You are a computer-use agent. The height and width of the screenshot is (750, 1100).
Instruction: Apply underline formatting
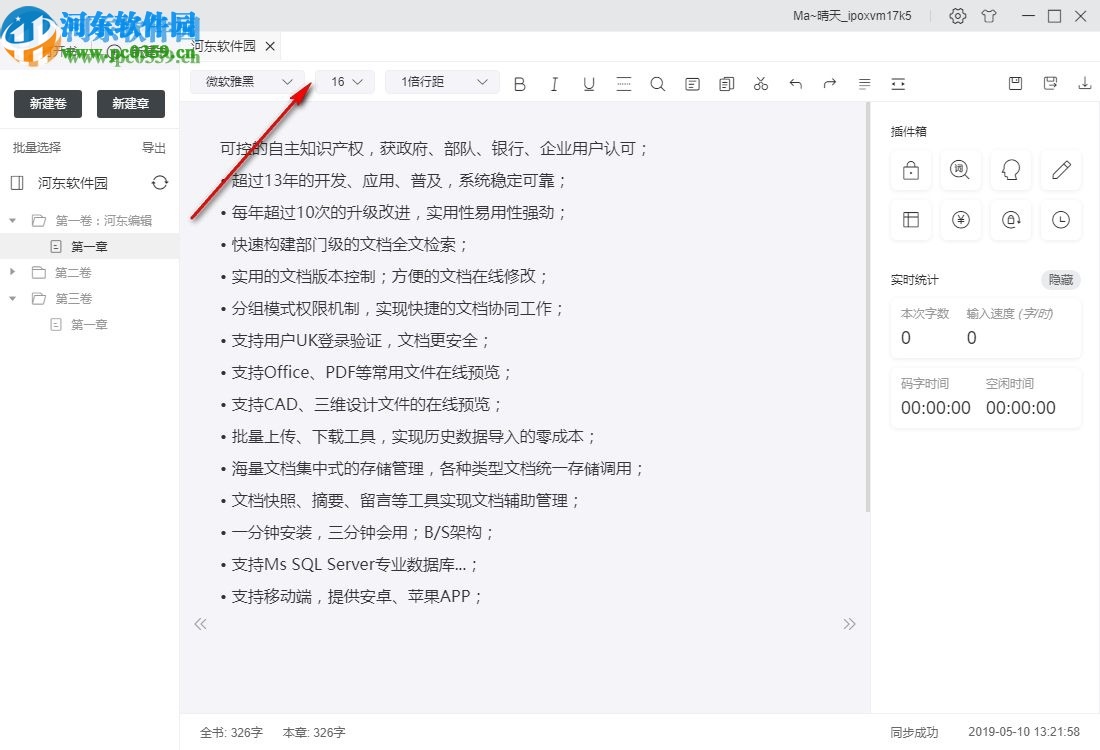coord(589,84)
